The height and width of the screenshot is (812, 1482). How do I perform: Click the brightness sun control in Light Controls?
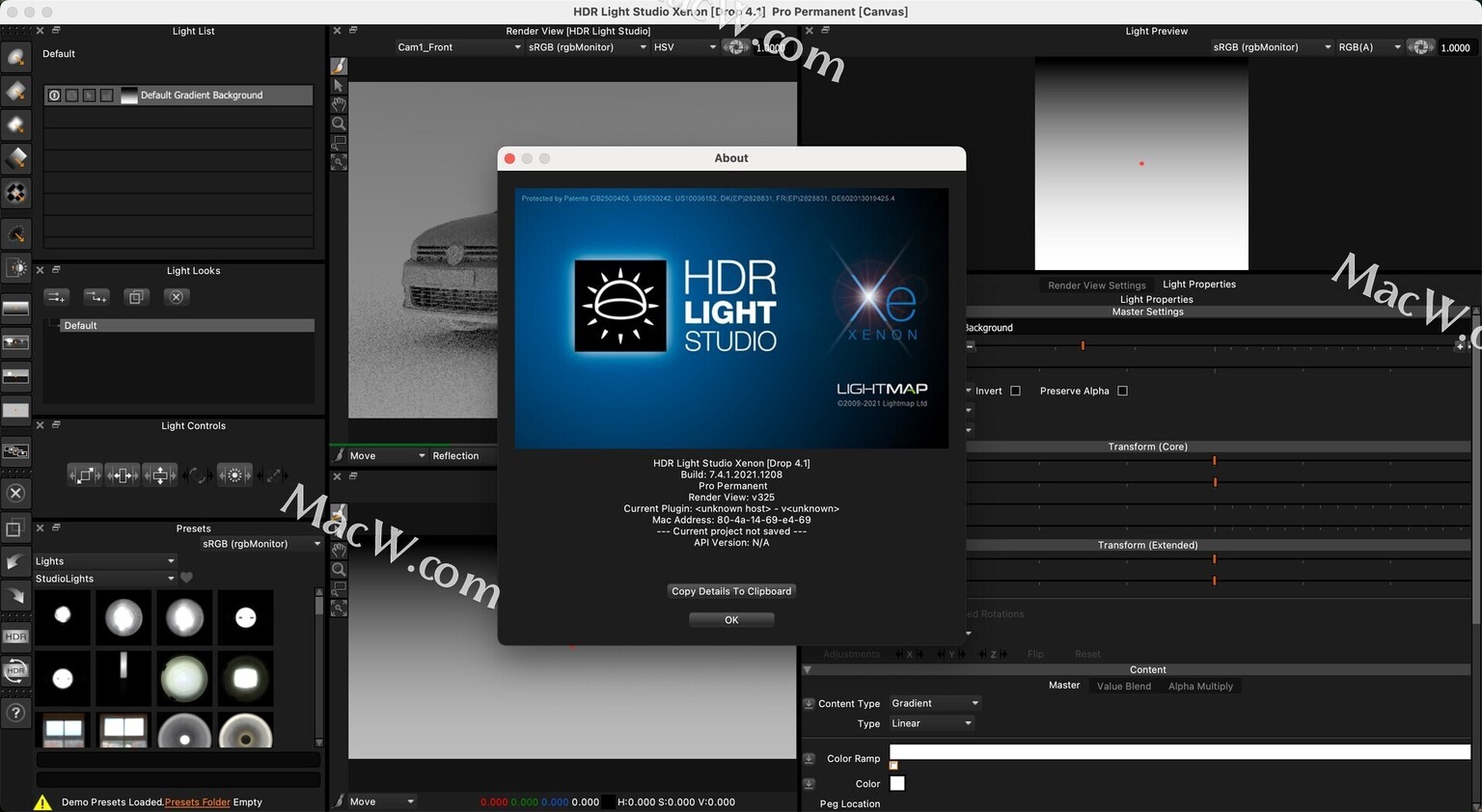pos(234,474)
